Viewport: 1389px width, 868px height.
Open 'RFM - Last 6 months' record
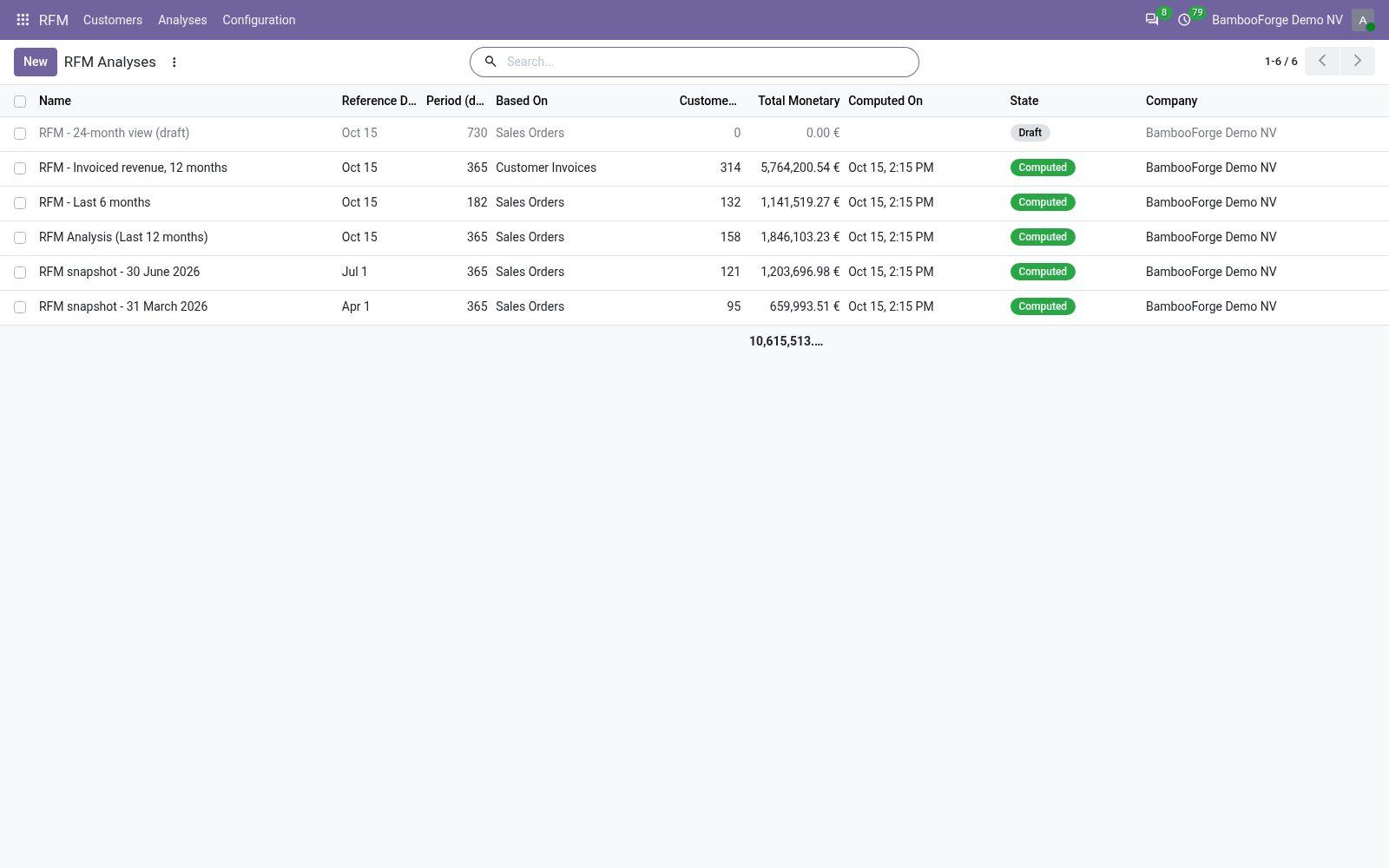click(x=95, y=202)
